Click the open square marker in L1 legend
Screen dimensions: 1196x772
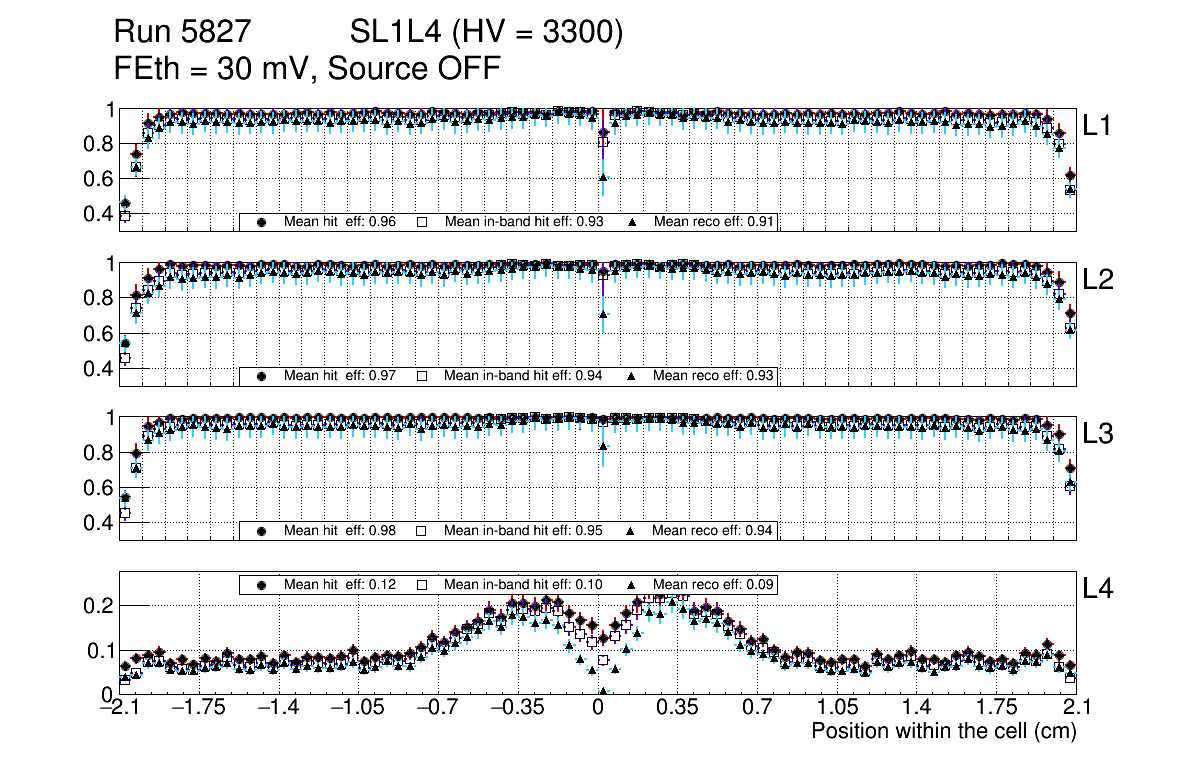[x=421, y=223]
